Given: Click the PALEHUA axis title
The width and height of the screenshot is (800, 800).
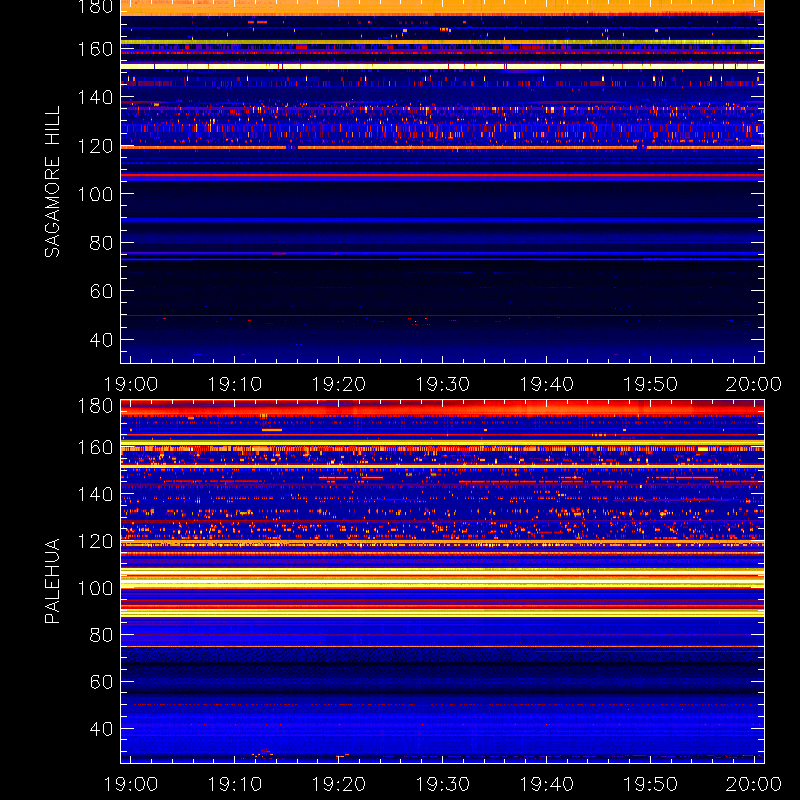Looking at the screenshot, I should click(x=52, y=581).
